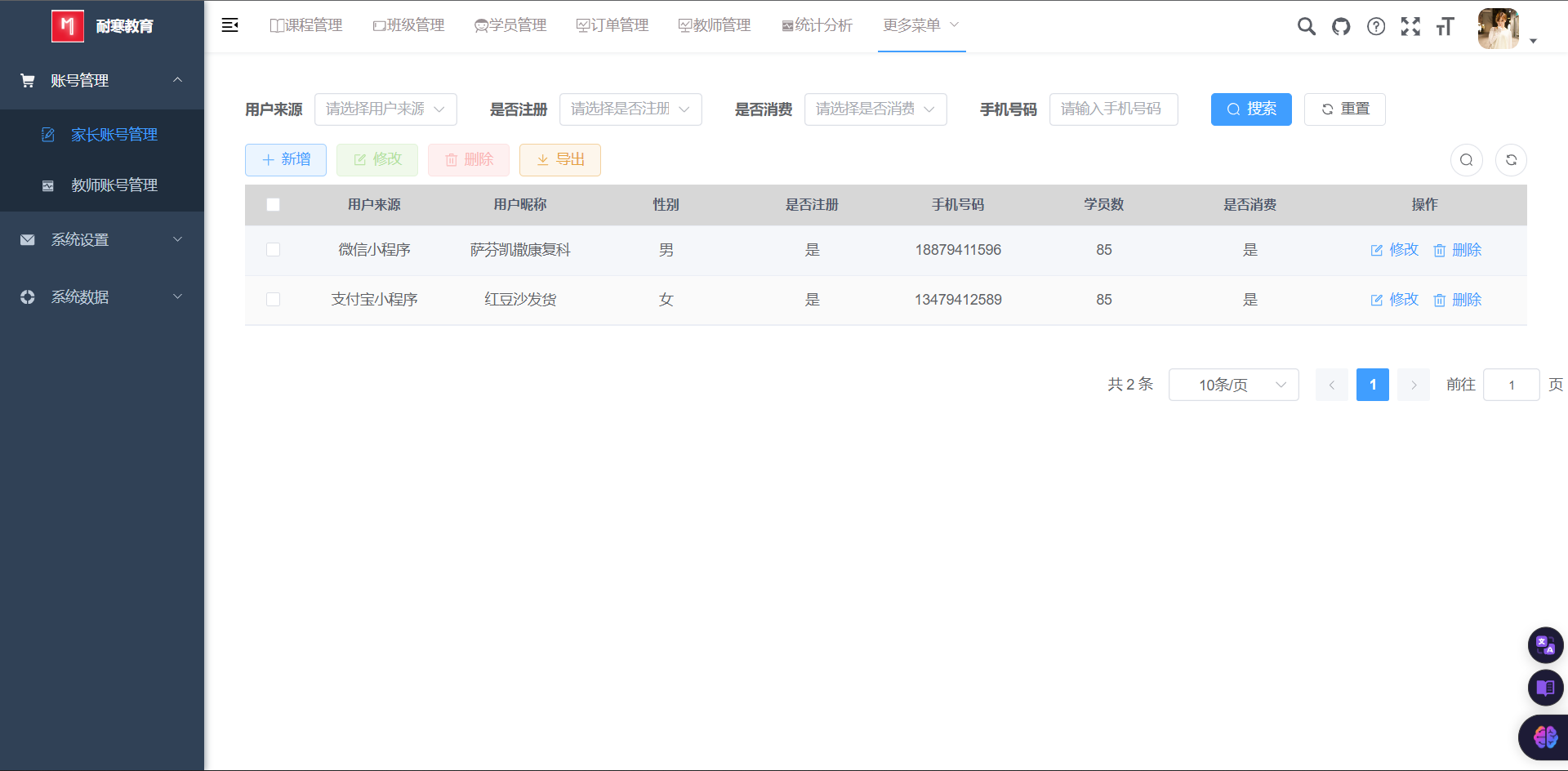Click the 导出 button
The height and width of the screenshot is (771, 1568).
[x=560, y=160]
